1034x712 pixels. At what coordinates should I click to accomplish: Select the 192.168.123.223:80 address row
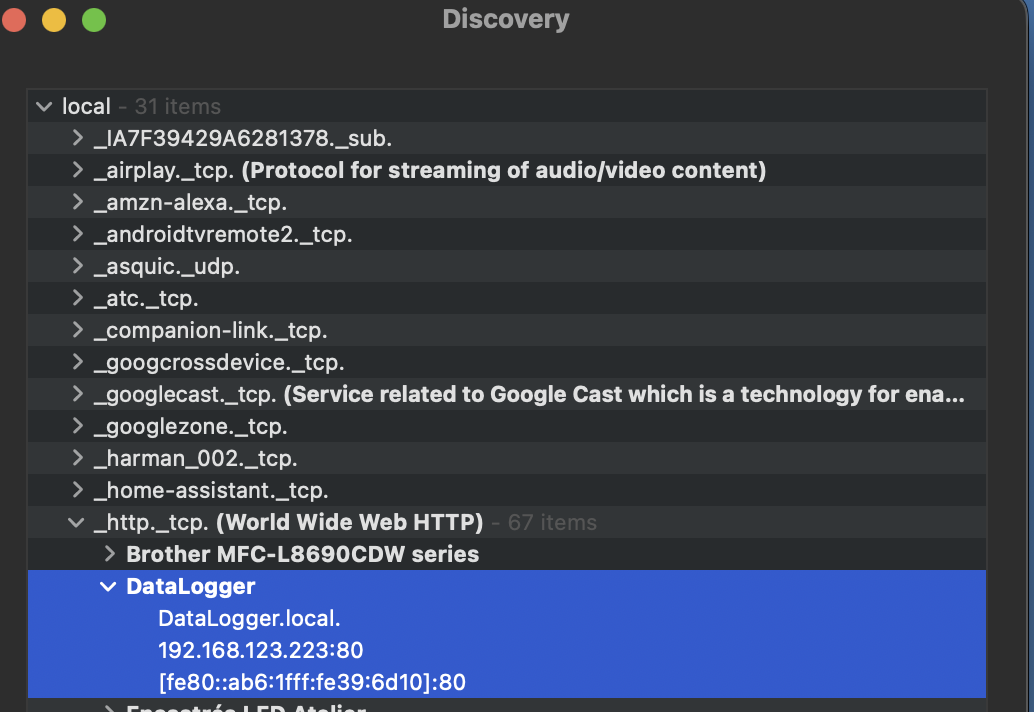(260, 650)
